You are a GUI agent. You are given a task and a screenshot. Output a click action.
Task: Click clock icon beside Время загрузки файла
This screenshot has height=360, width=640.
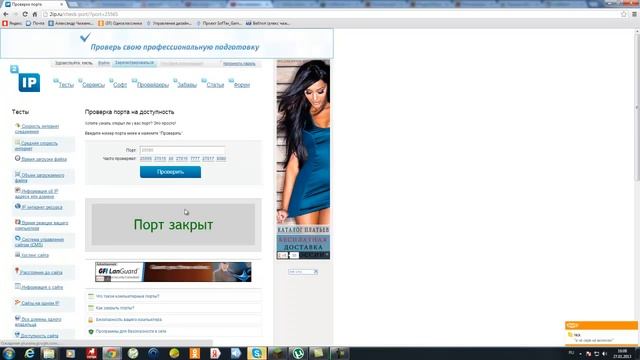tap(18, 158)
